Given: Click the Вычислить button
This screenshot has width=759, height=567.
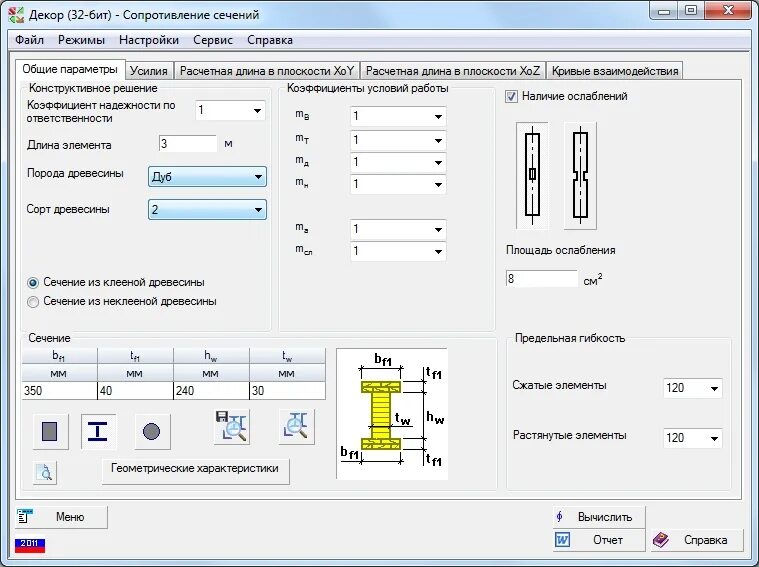Looking at the screenshot, I should pos(599,517).
